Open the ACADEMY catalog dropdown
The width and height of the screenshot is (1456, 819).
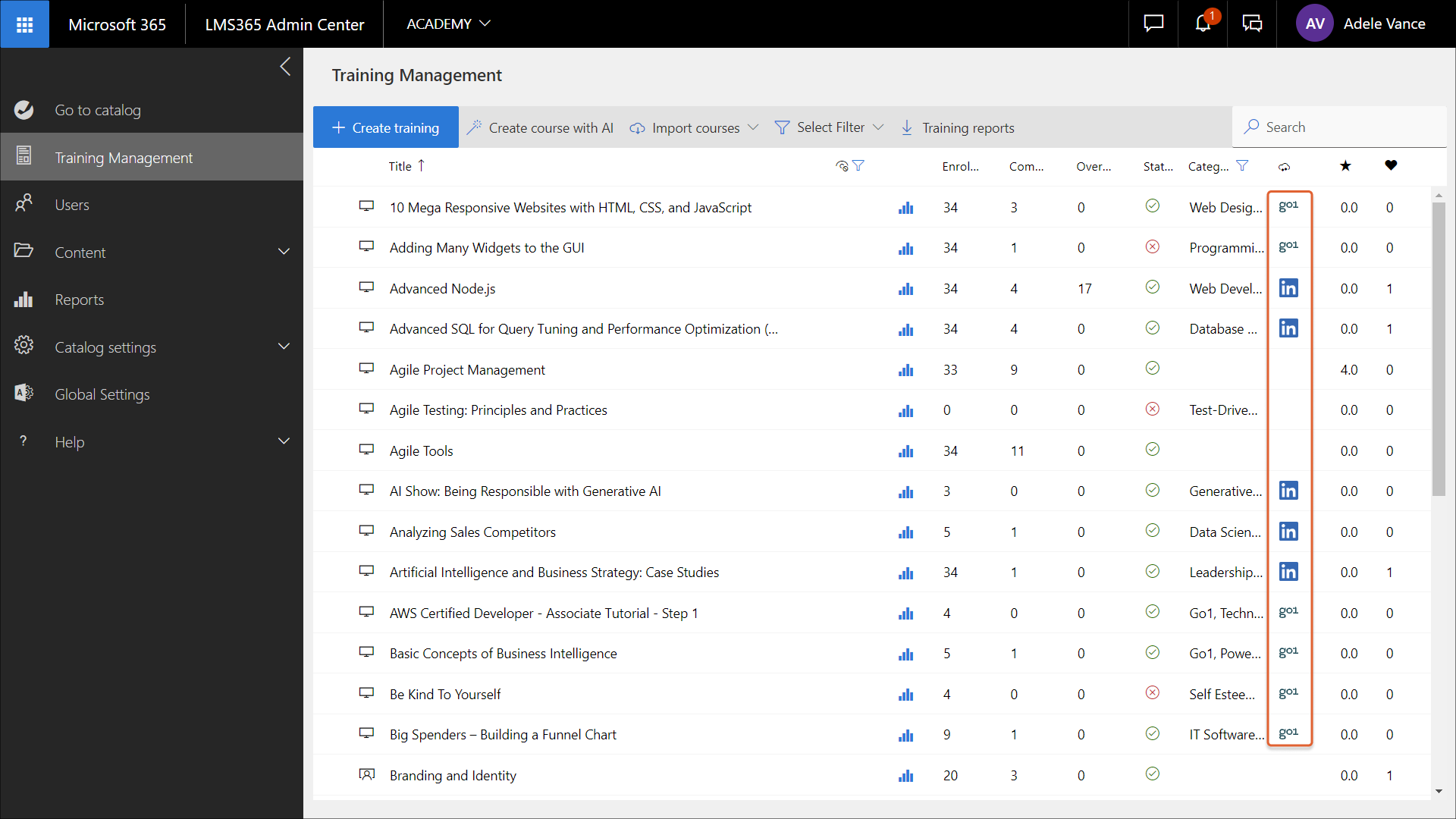click(x=448, y=24)
